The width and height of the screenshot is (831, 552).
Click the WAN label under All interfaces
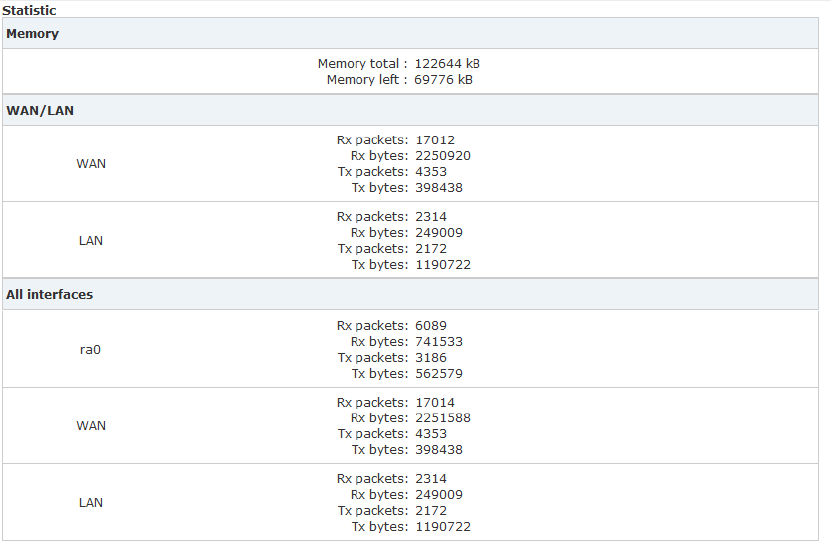(91, 426)
